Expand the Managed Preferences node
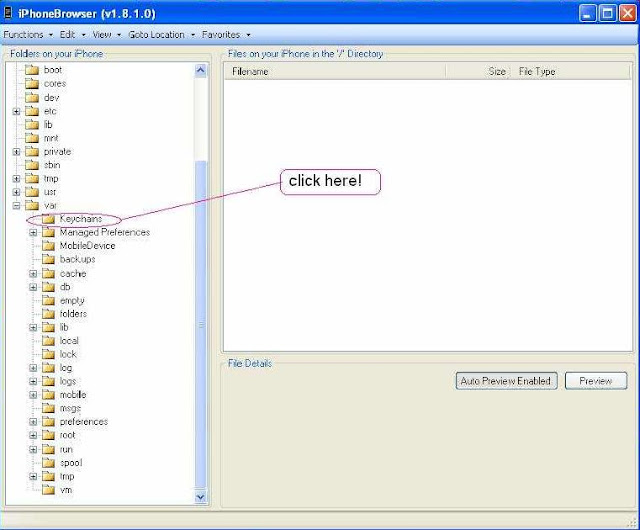 pos(33,233)
